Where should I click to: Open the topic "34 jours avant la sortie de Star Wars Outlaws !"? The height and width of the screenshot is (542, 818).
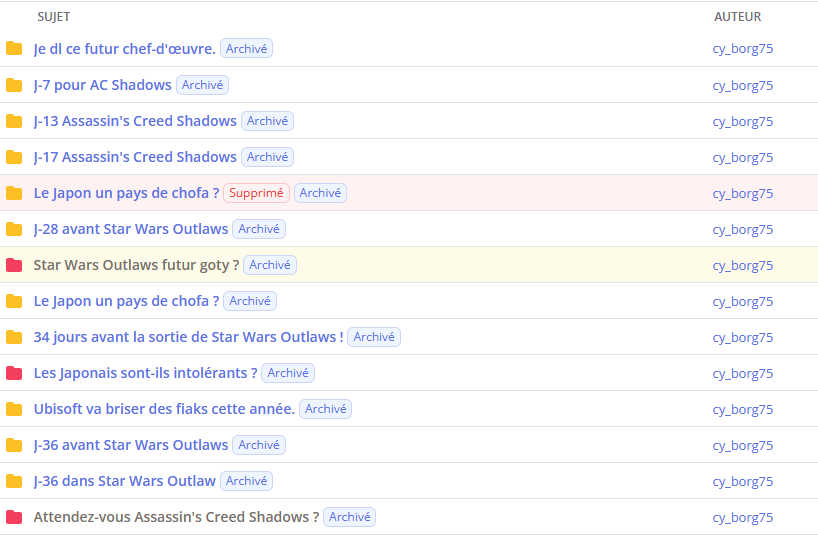point(188,337)
